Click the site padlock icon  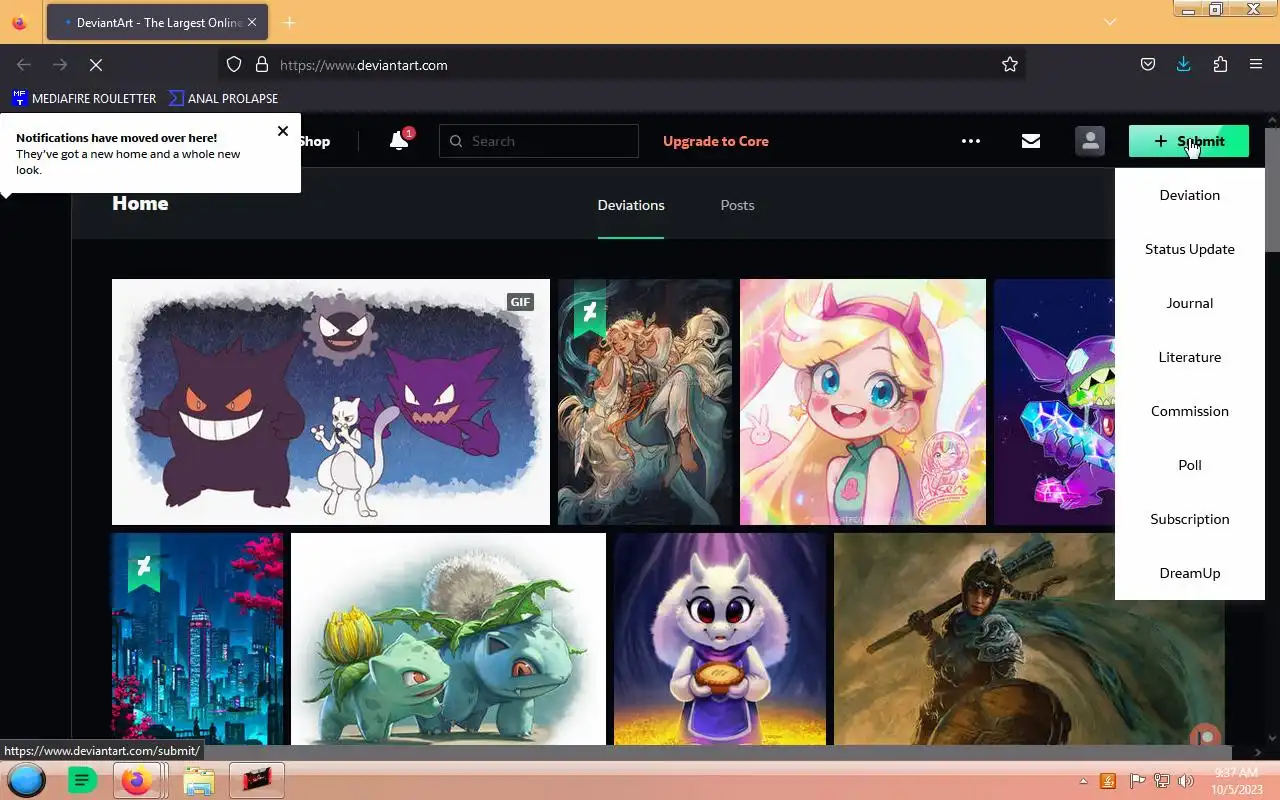(262, 65)
